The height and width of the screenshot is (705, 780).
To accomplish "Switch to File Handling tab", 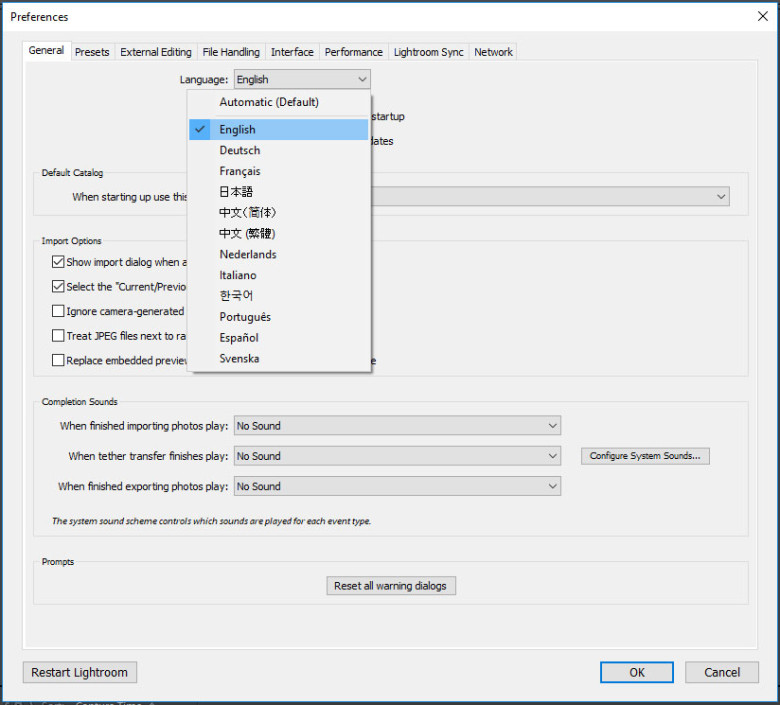I will [x=231, y=52].
